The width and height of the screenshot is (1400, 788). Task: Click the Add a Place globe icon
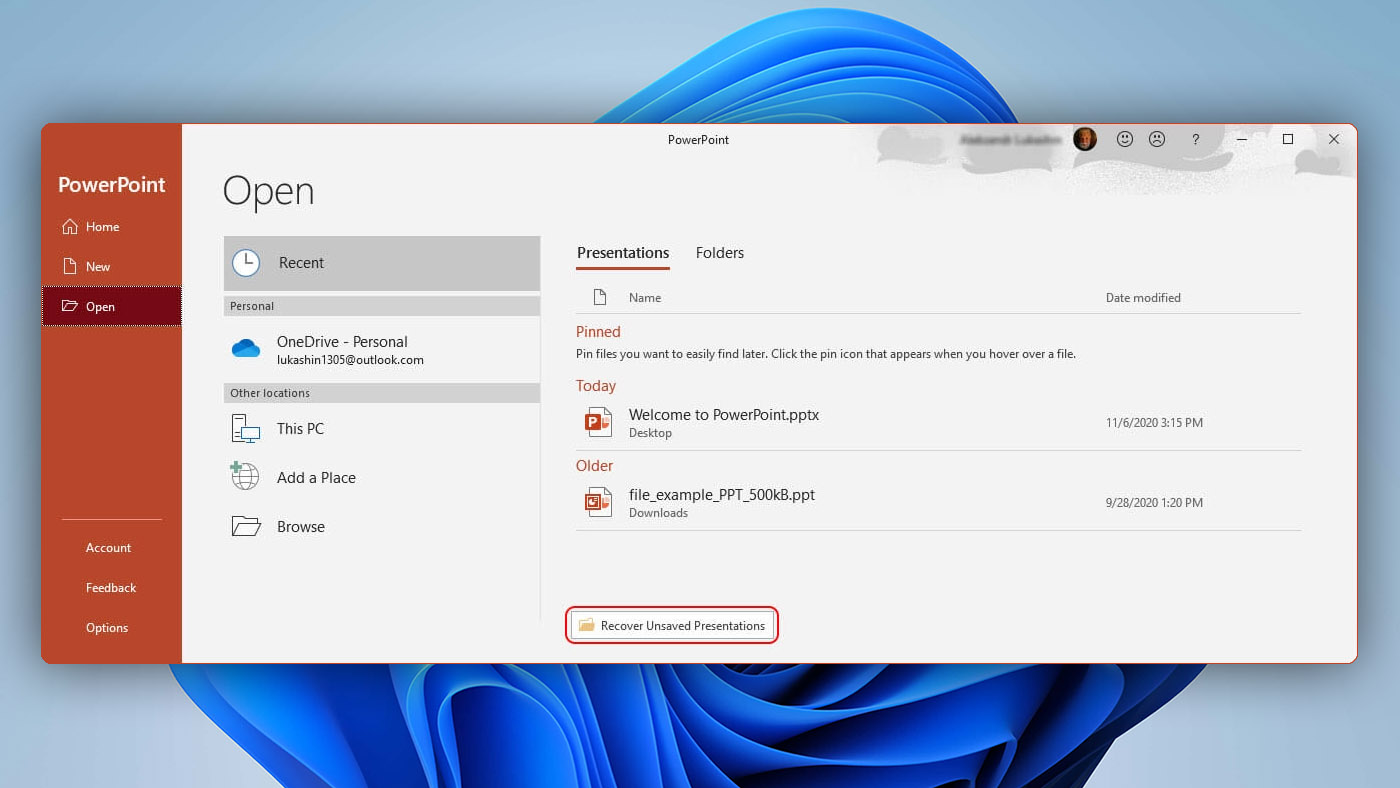click(245, 476)
